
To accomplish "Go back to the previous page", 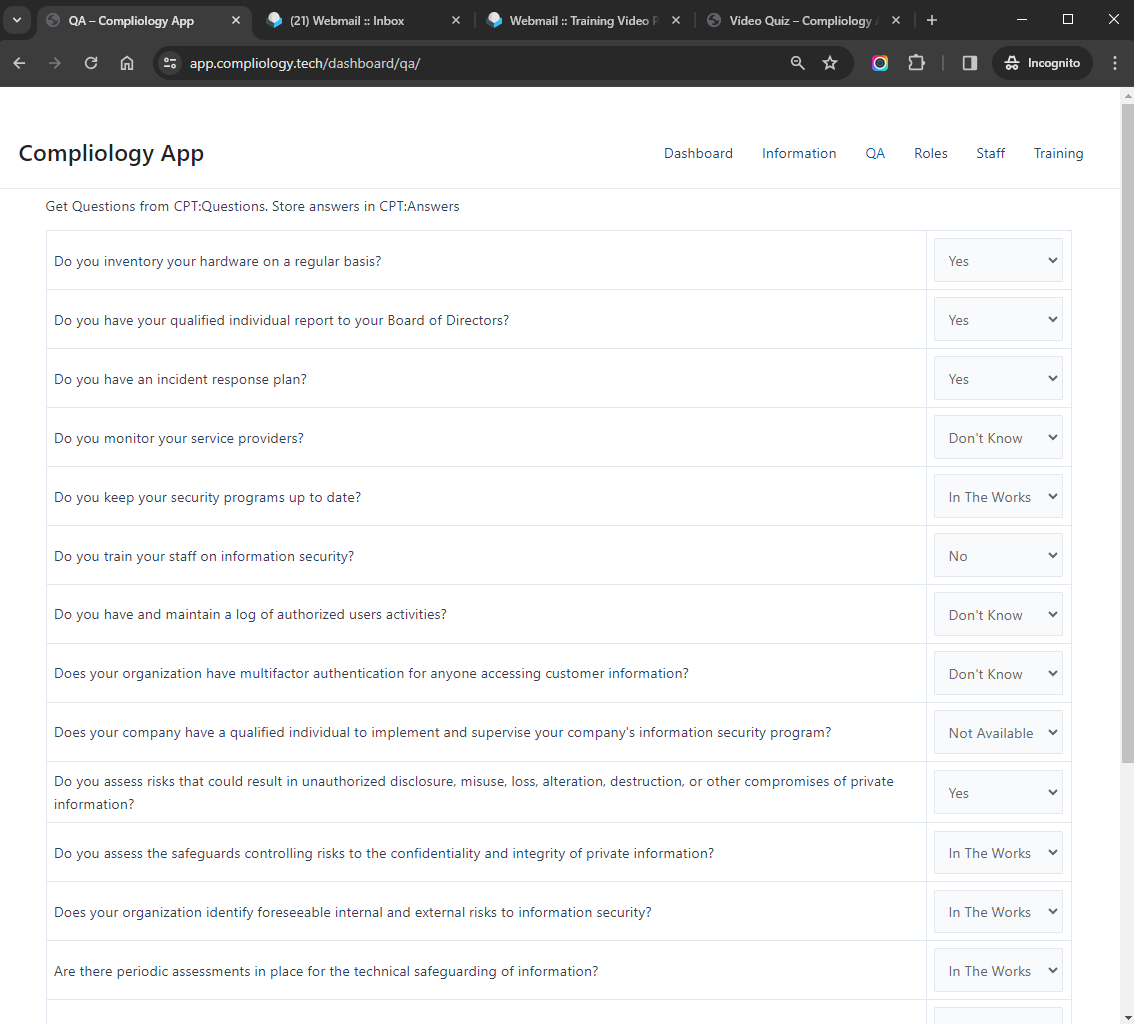I will pos(20,63).
